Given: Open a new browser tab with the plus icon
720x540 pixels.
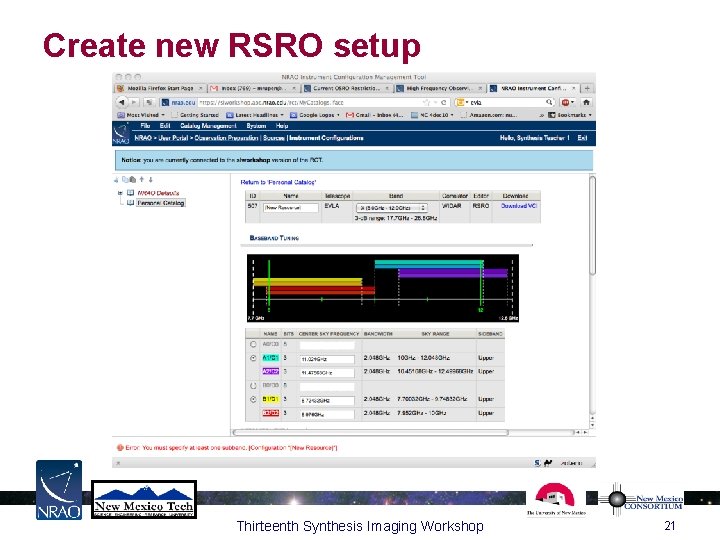Looking at the screenshot, I should pyautogui.click(x=587, y=88).
